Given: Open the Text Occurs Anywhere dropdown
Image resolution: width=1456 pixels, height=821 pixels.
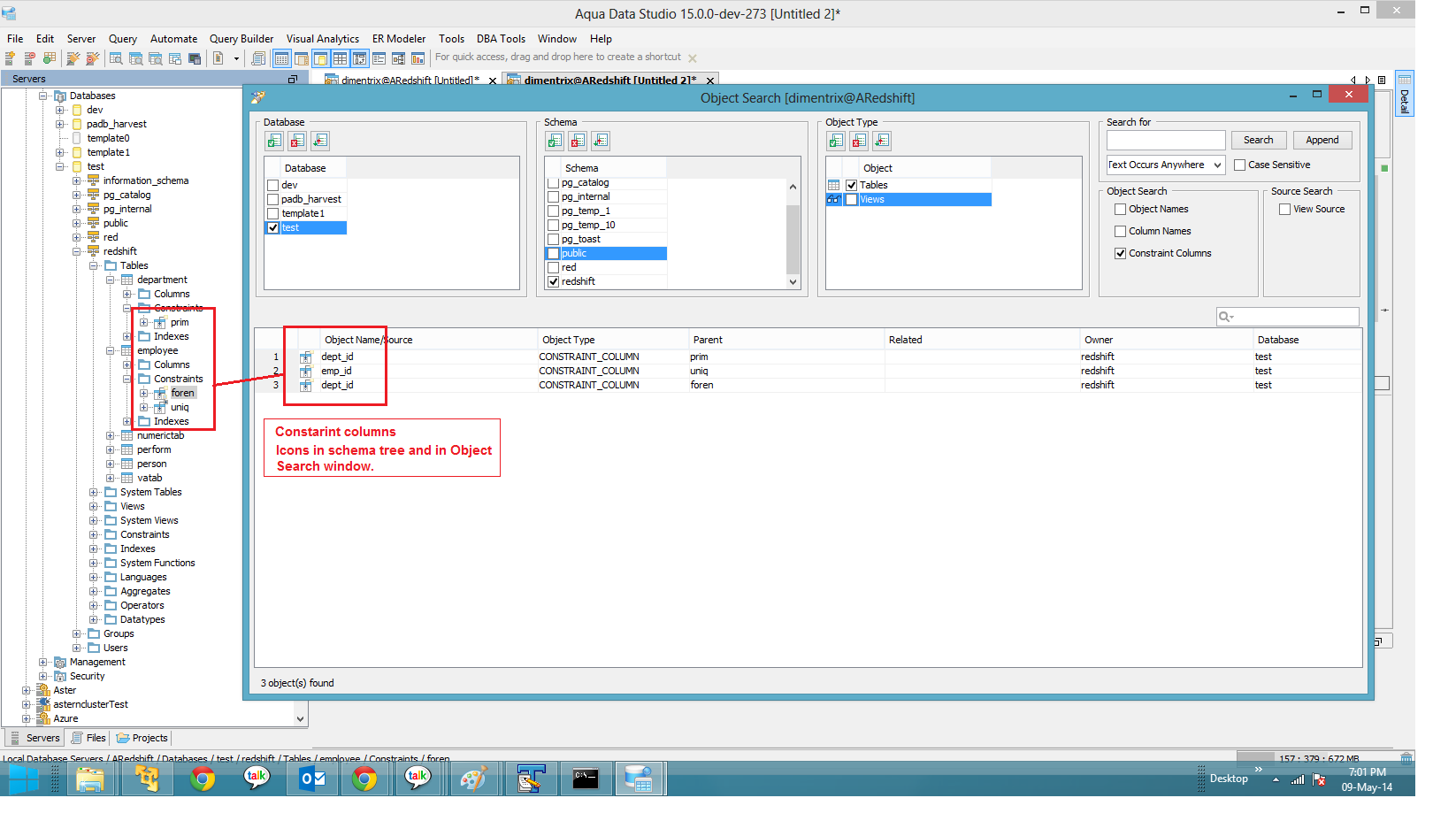Looking at the screenshot, I should pos(1165,165).
